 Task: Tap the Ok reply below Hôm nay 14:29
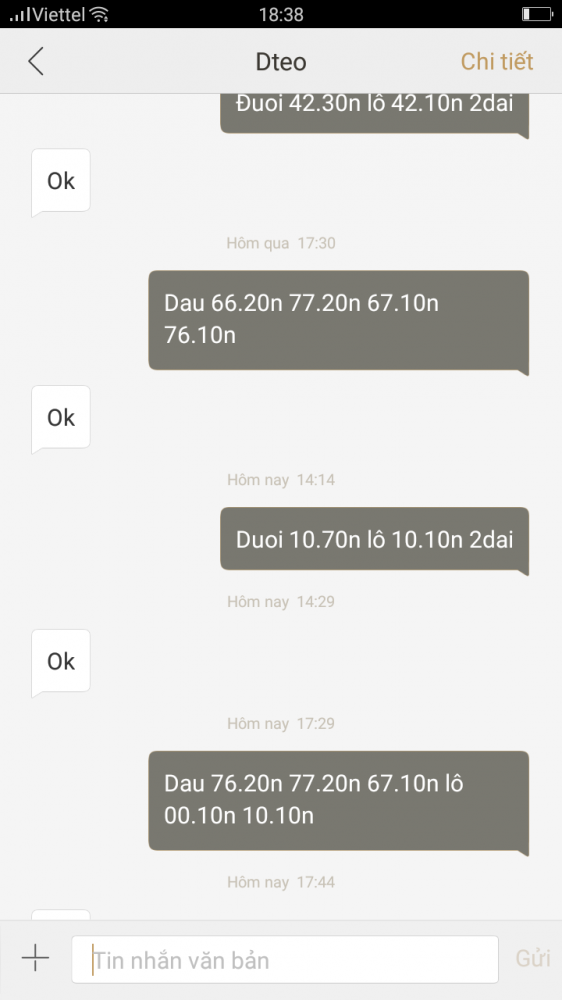coord(61,661)
